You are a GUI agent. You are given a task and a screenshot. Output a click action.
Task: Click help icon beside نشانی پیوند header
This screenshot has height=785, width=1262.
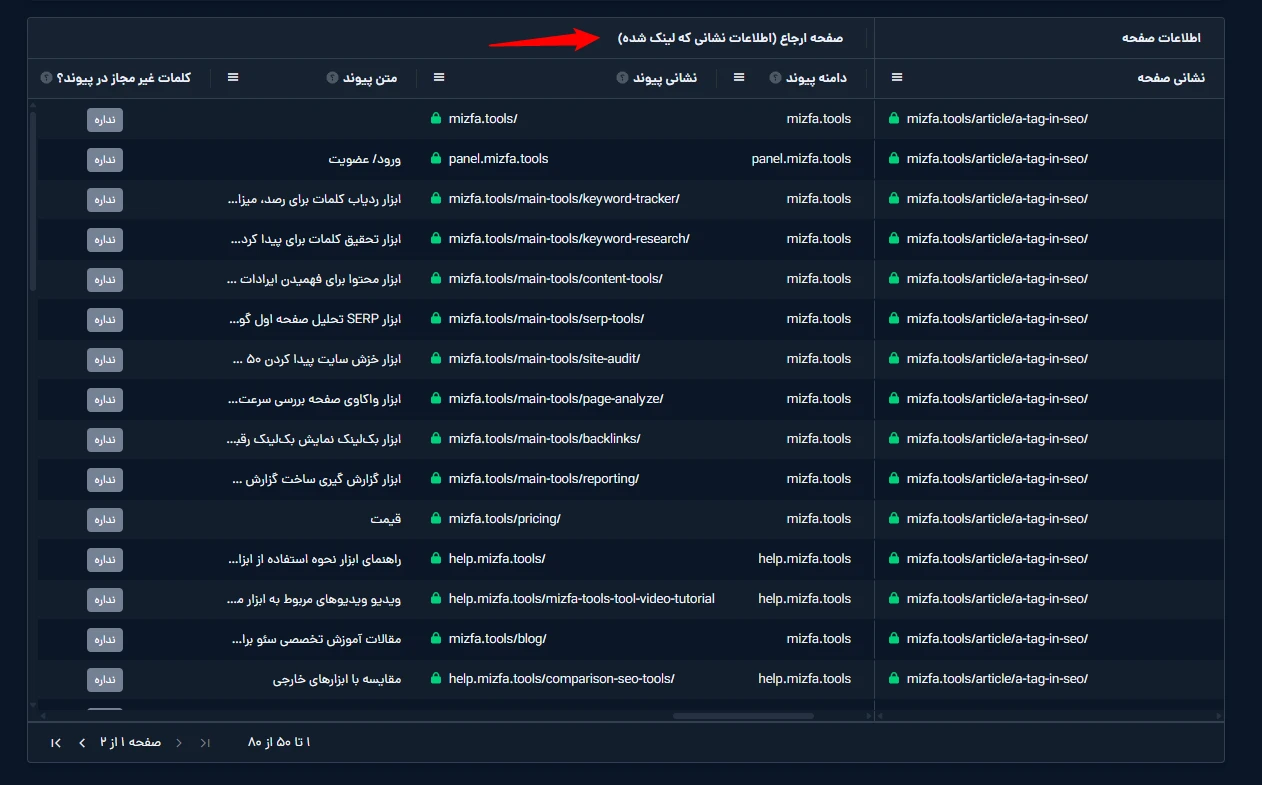coord(622,78)
